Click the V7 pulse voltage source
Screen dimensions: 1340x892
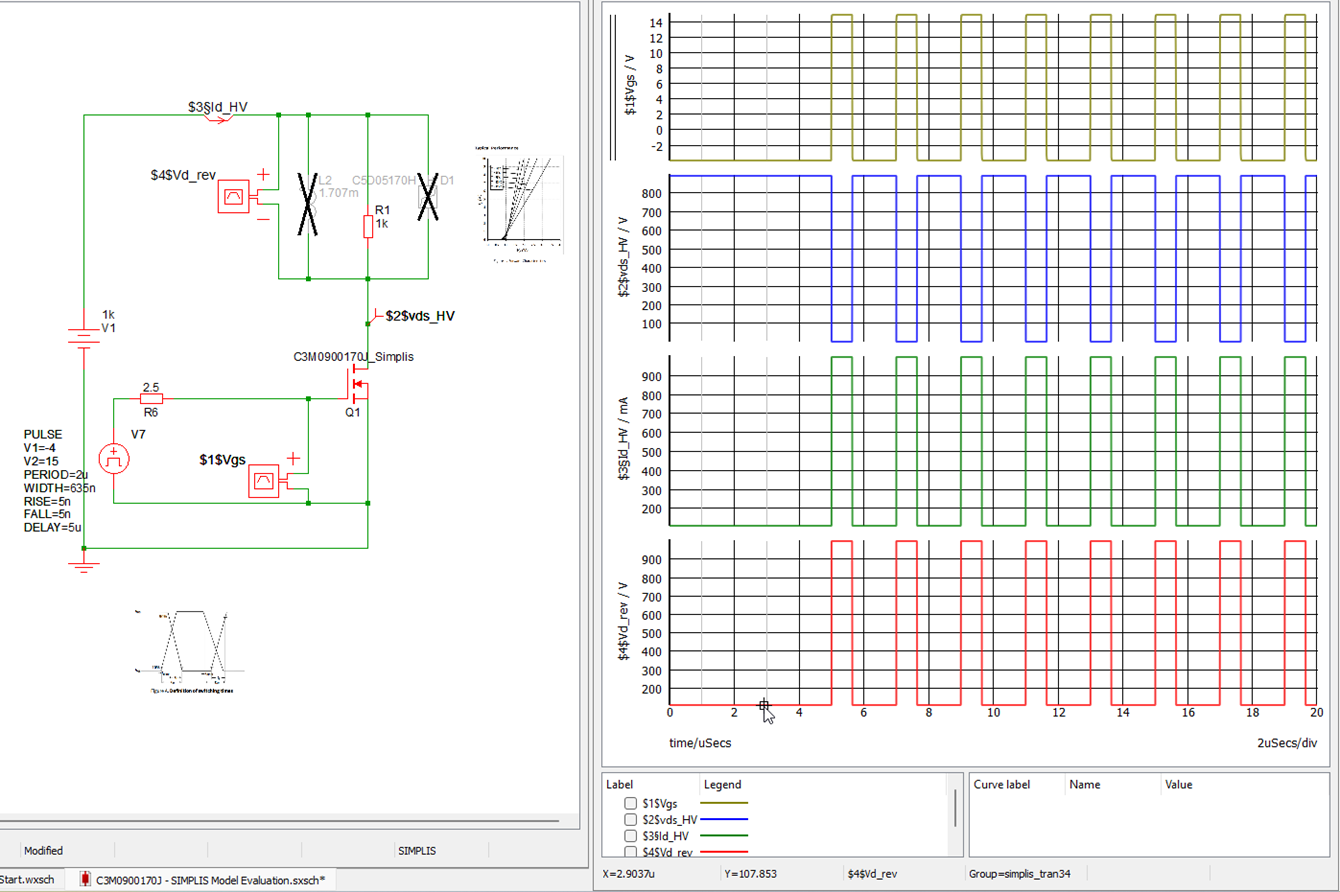tap(115, 459)
